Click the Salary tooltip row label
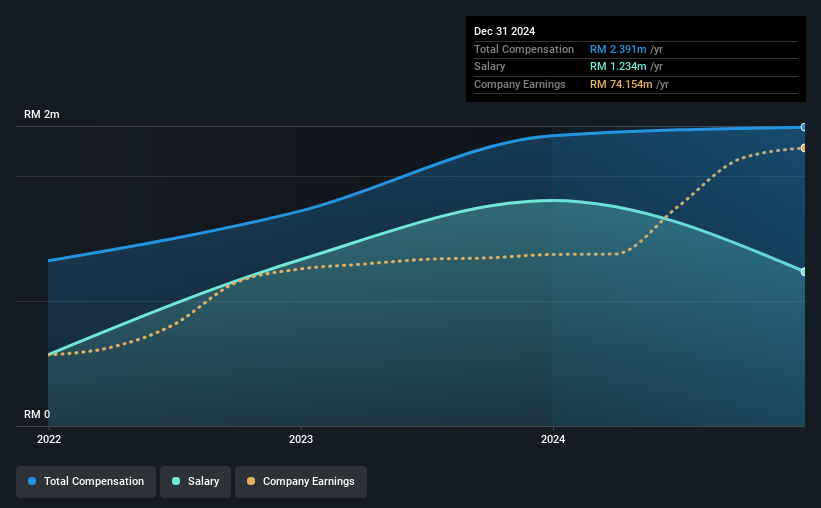The image size is (821, 508). 490,67
